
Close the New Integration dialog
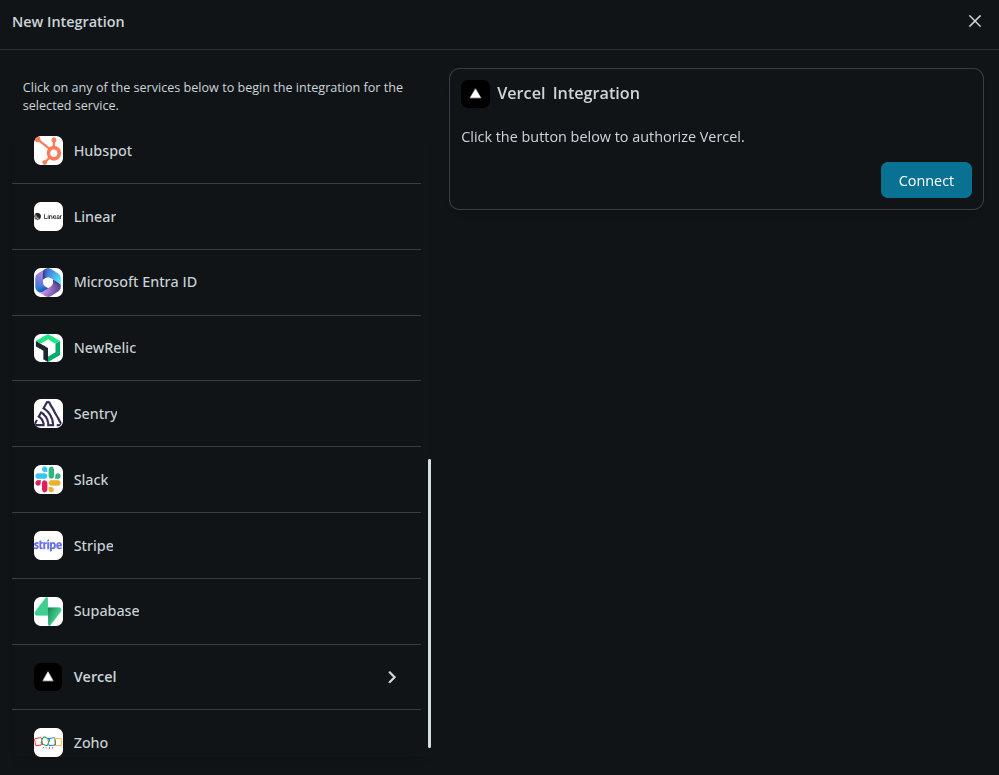pos(975,21)
